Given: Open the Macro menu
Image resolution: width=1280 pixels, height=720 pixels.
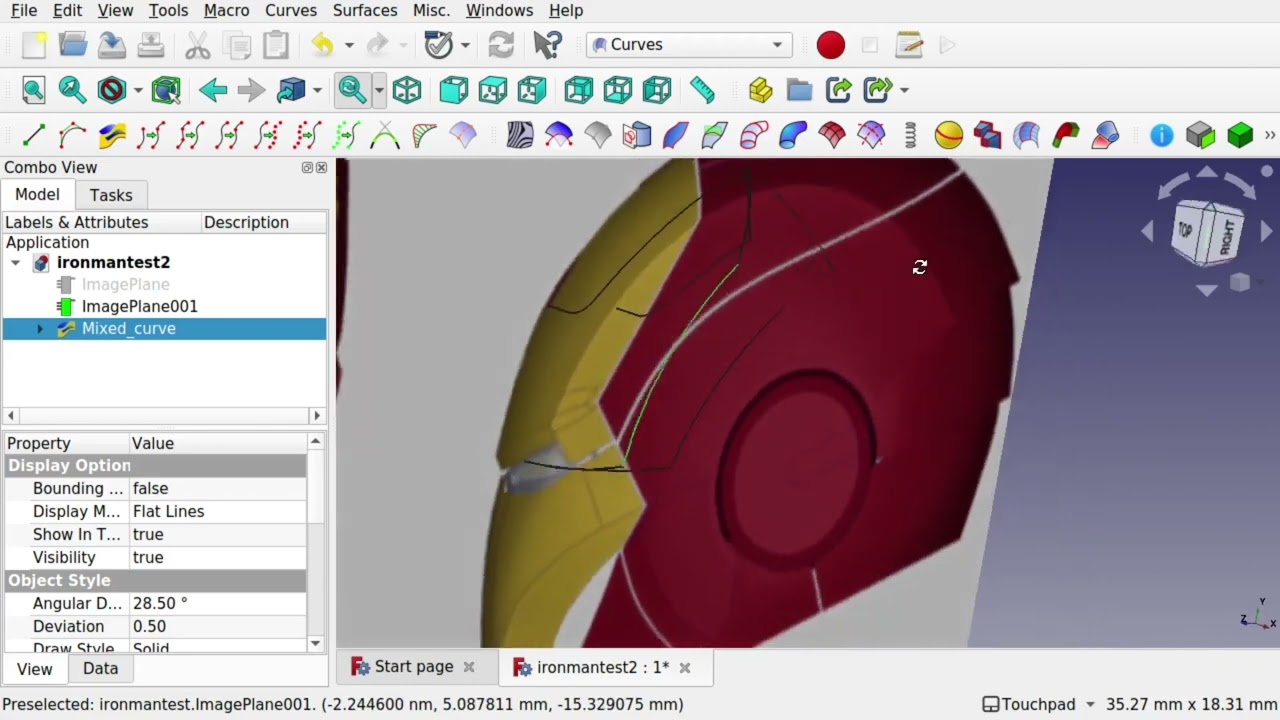Looking at the screenshot, I should click(226, 10).
